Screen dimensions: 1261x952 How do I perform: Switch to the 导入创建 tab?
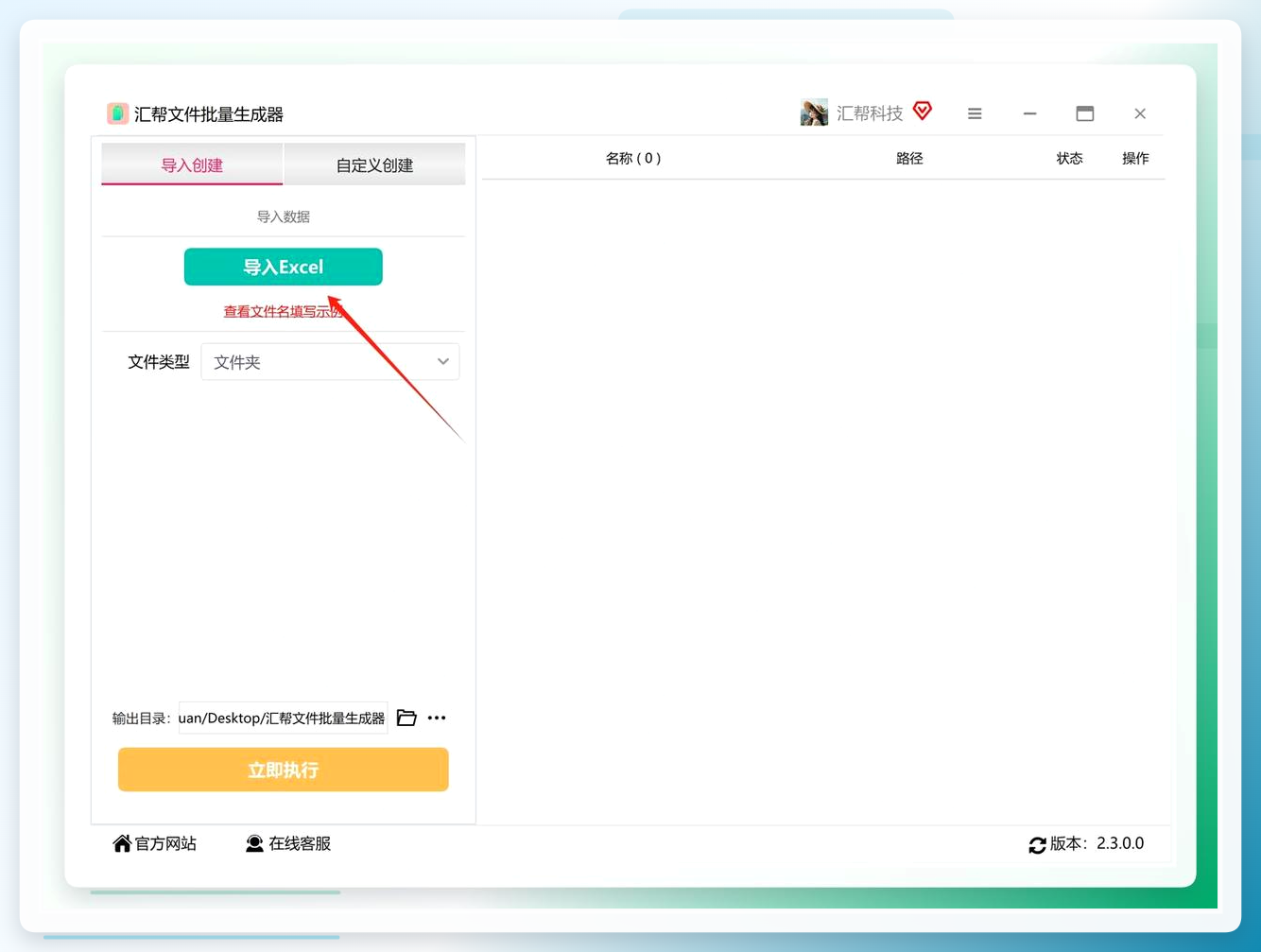pos(192,164)
